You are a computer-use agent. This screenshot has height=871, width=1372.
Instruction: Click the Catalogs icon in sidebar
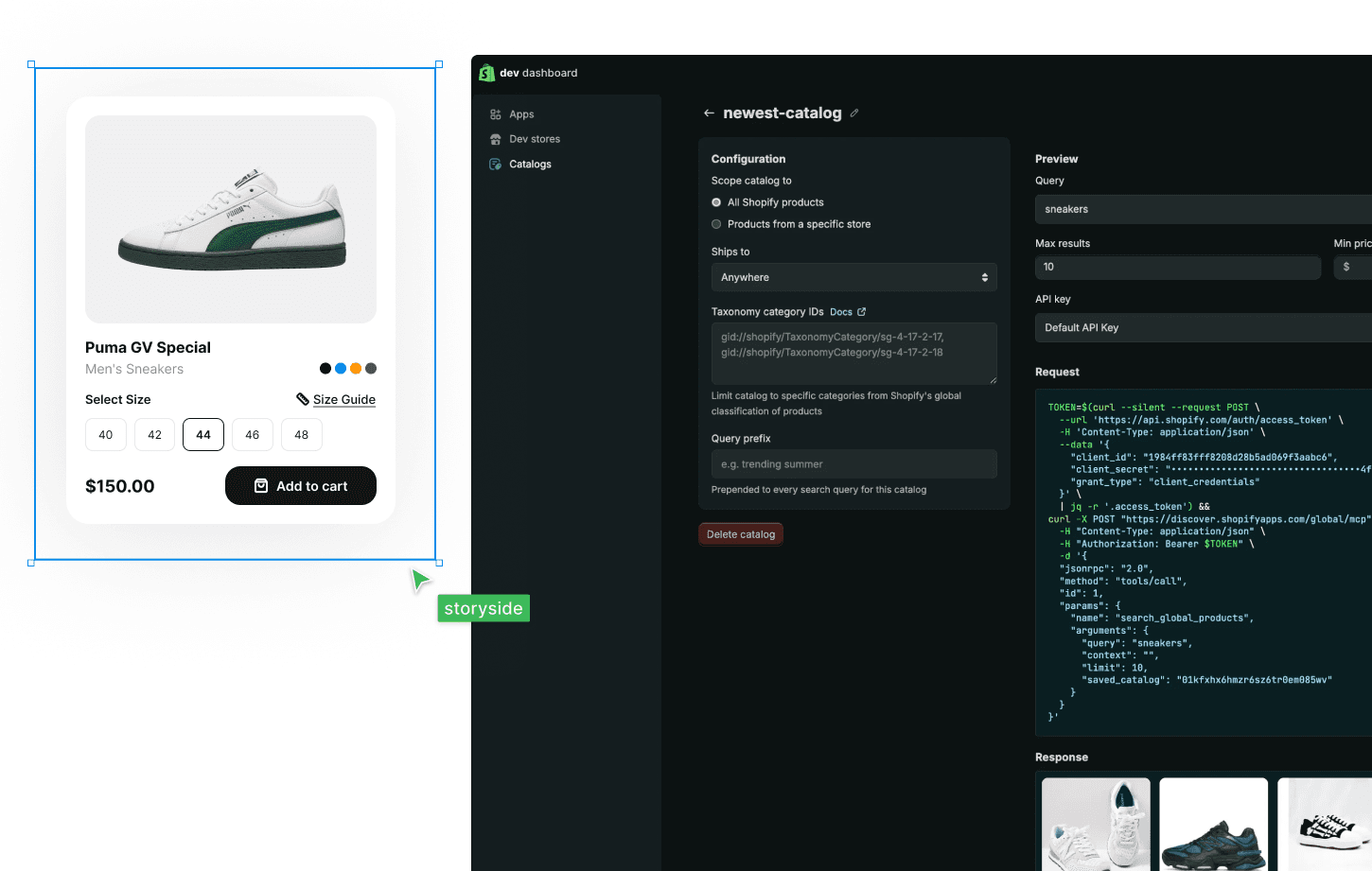tap(496, 165)
